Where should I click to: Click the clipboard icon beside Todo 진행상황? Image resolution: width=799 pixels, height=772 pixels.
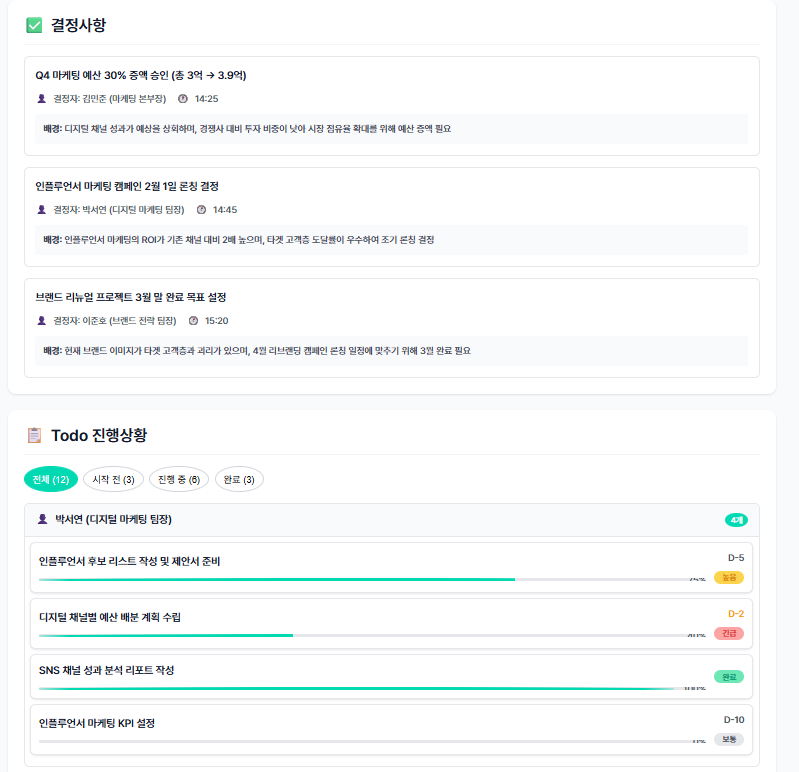click(34, 435)
